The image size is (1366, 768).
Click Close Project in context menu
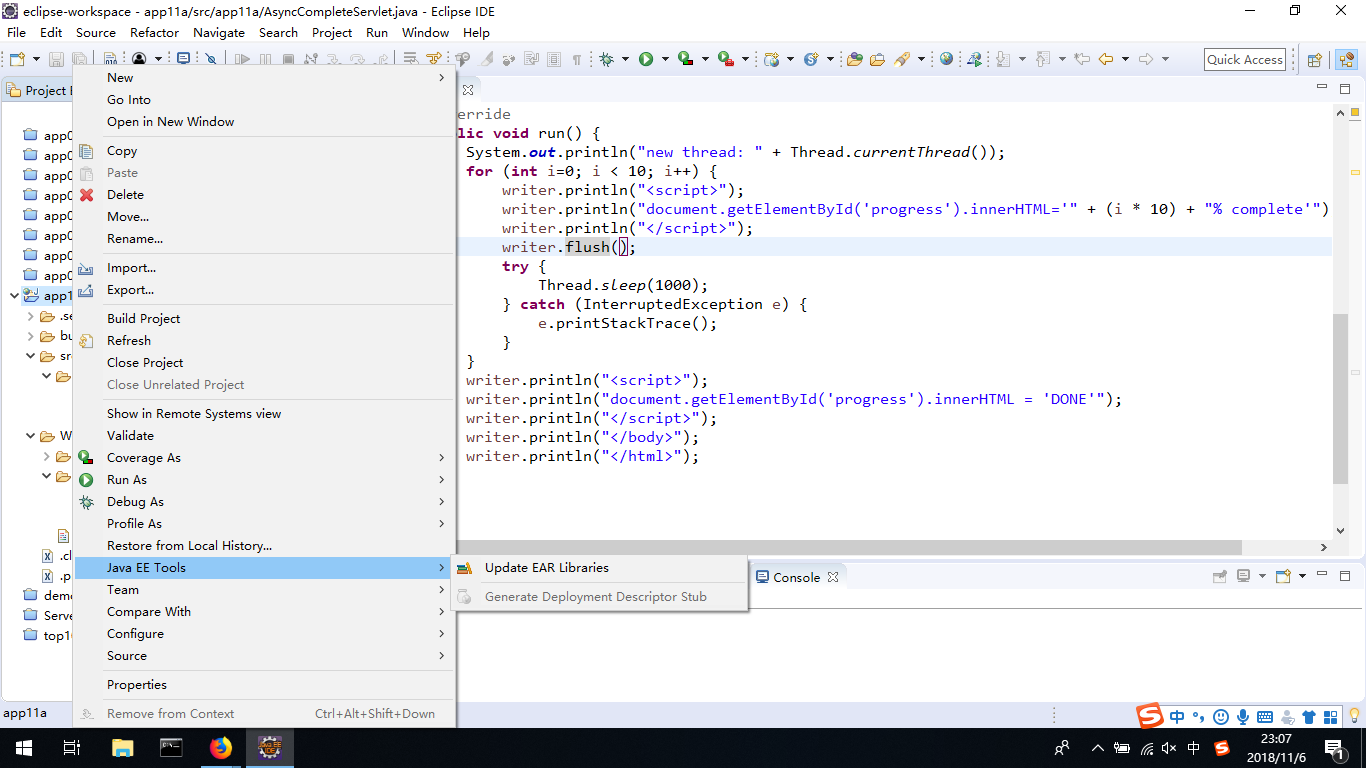(x=264, y=362)
